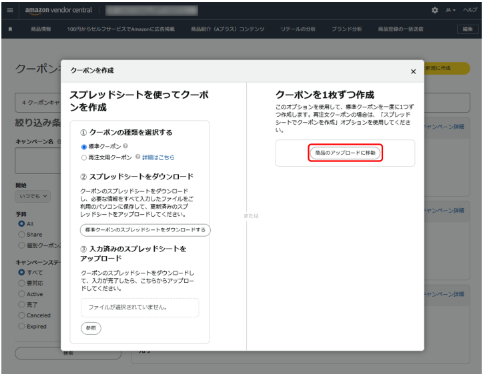Viewport: 482px width, 374px height.
Task: Open the 詳細はこちら link
Action: tap(158, 157)
